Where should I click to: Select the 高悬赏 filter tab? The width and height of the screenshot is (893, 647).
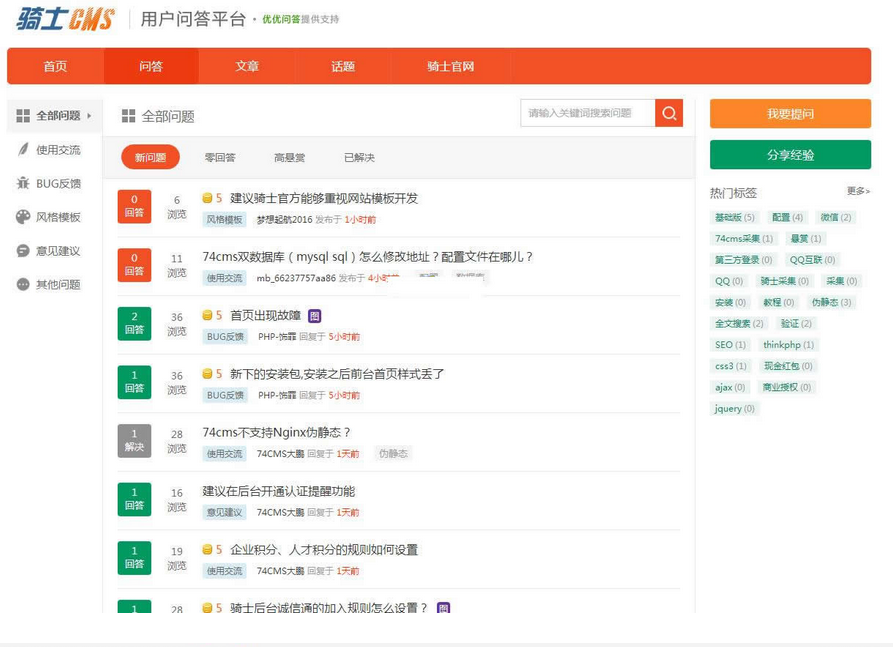point(289,158)
